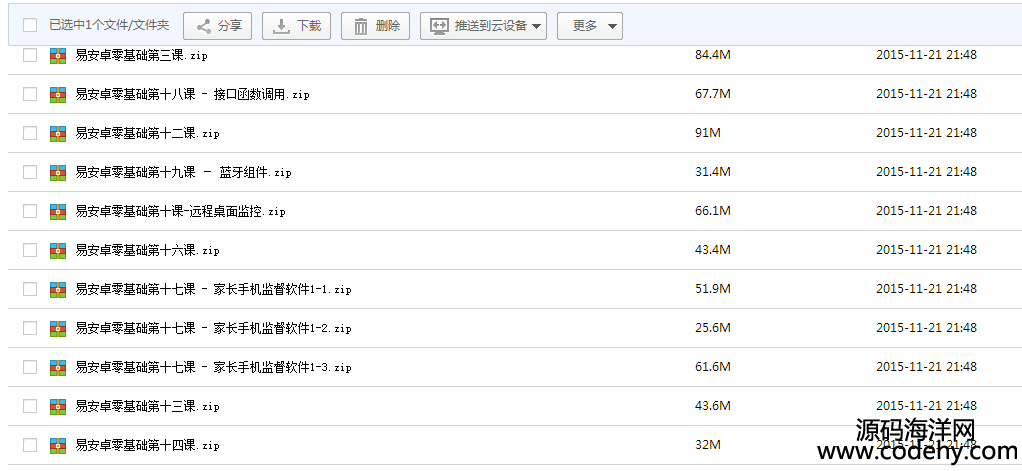
Task: Open the 第十课-远程桌面监控.zip file name
Action: (181, 212)
